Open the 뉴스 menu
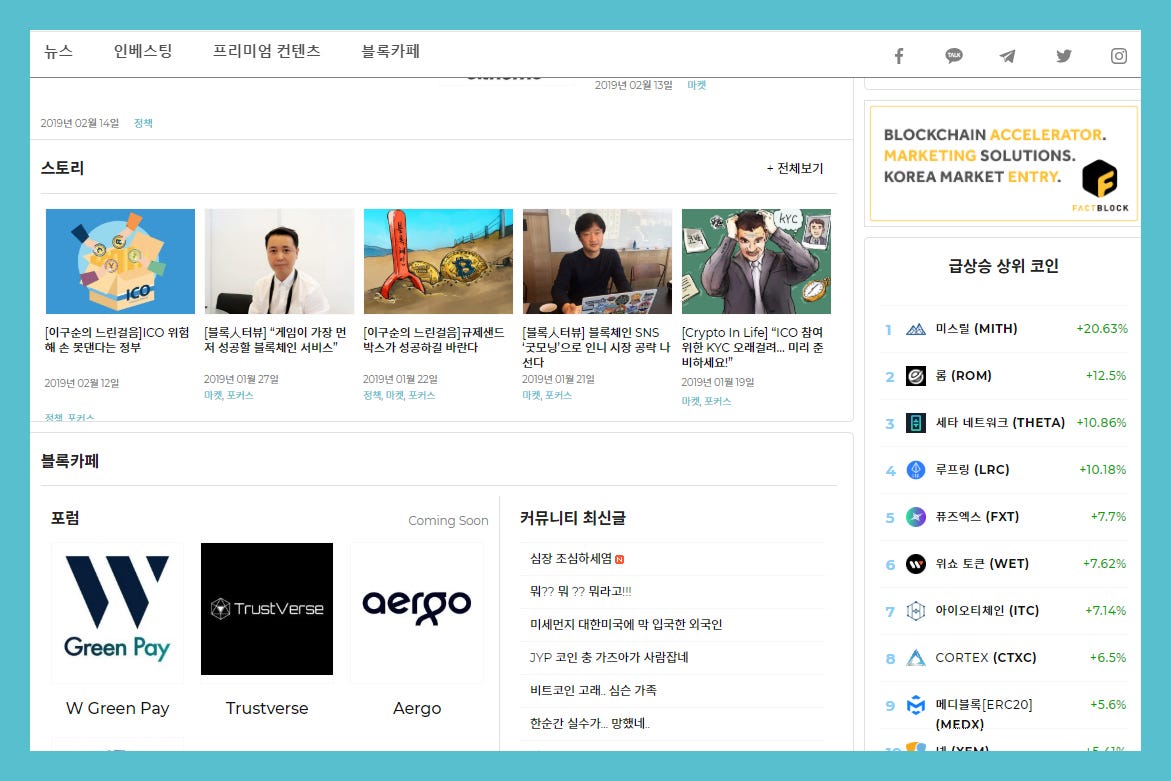The height and width of the screenshot is (781, 1171). tap(58, 51)
